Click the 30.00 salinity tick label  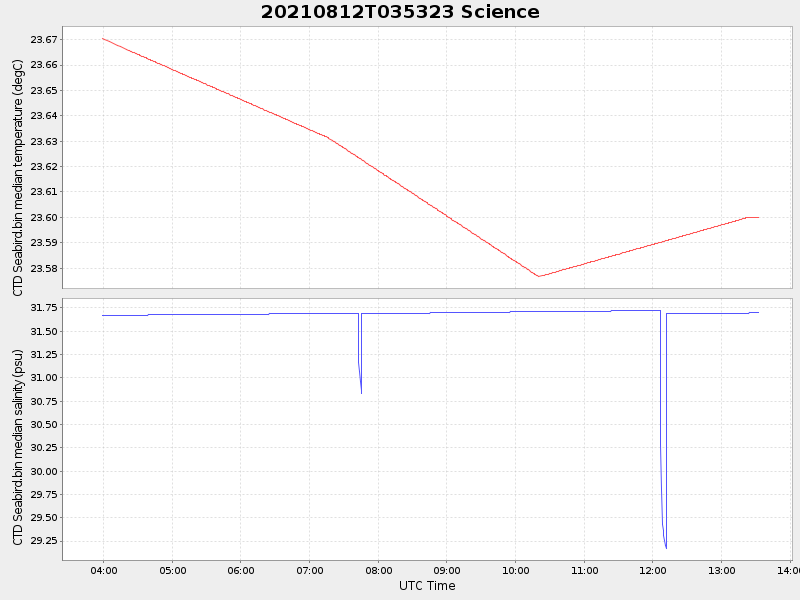coord(44,471)
